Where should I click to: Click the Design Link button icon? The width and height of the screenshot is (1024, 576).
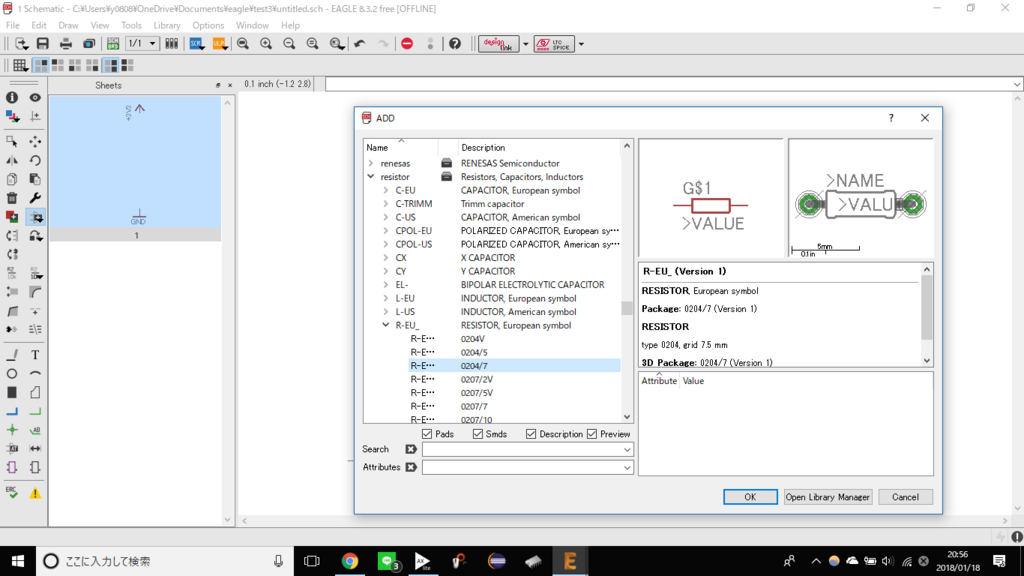pyautogui.click(x=498, y=44)
